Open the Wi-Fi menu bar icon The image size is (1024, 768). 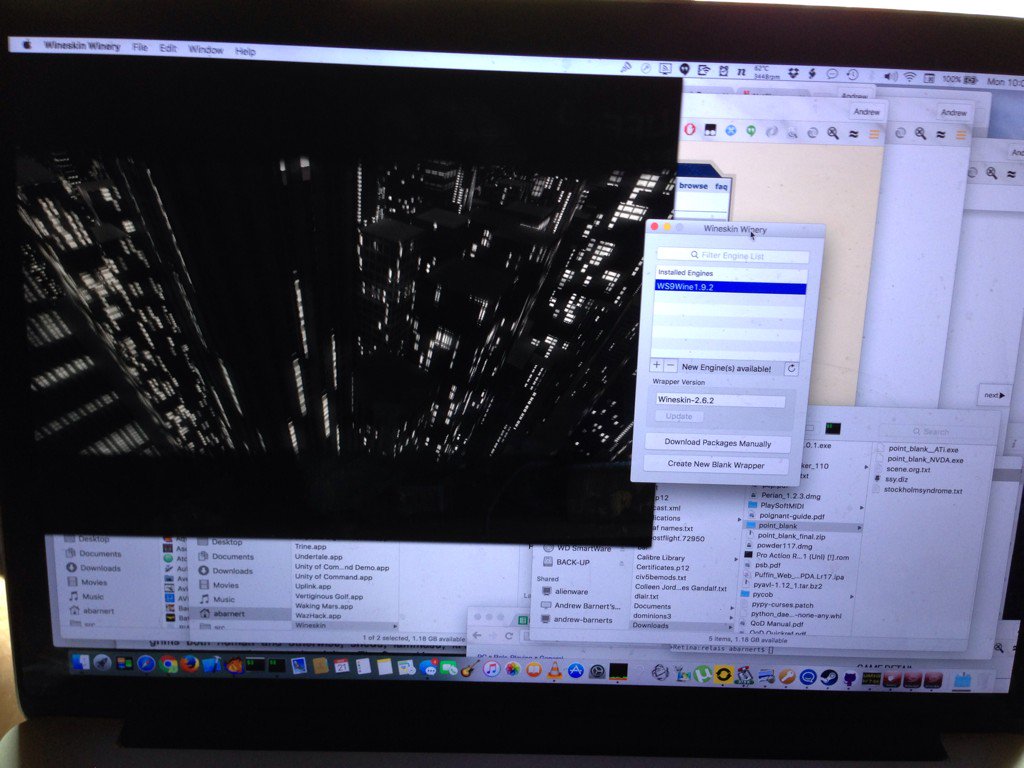point(910,77)
